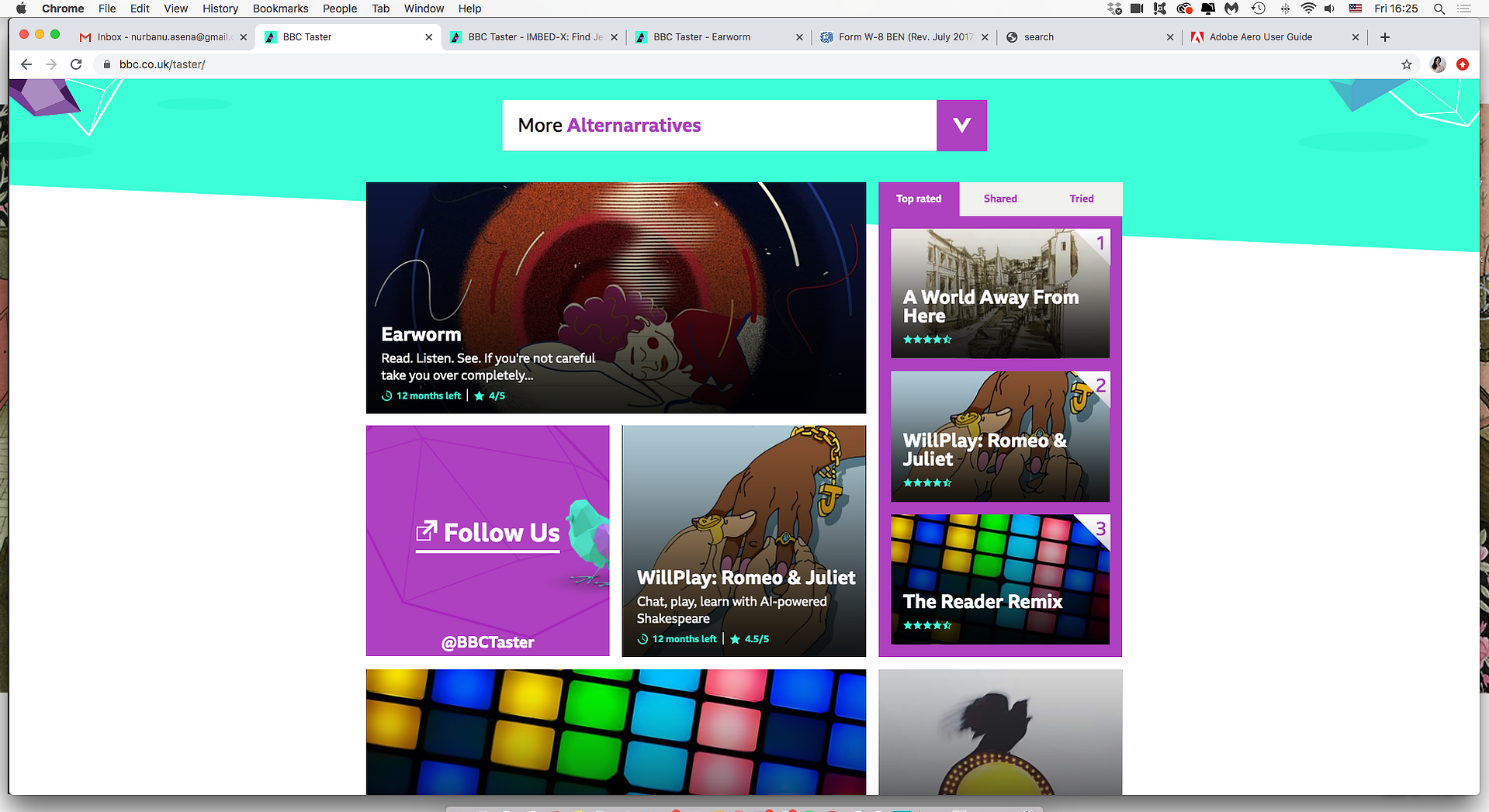Click the bbc.co.uk/taster/ address bar

745,64
